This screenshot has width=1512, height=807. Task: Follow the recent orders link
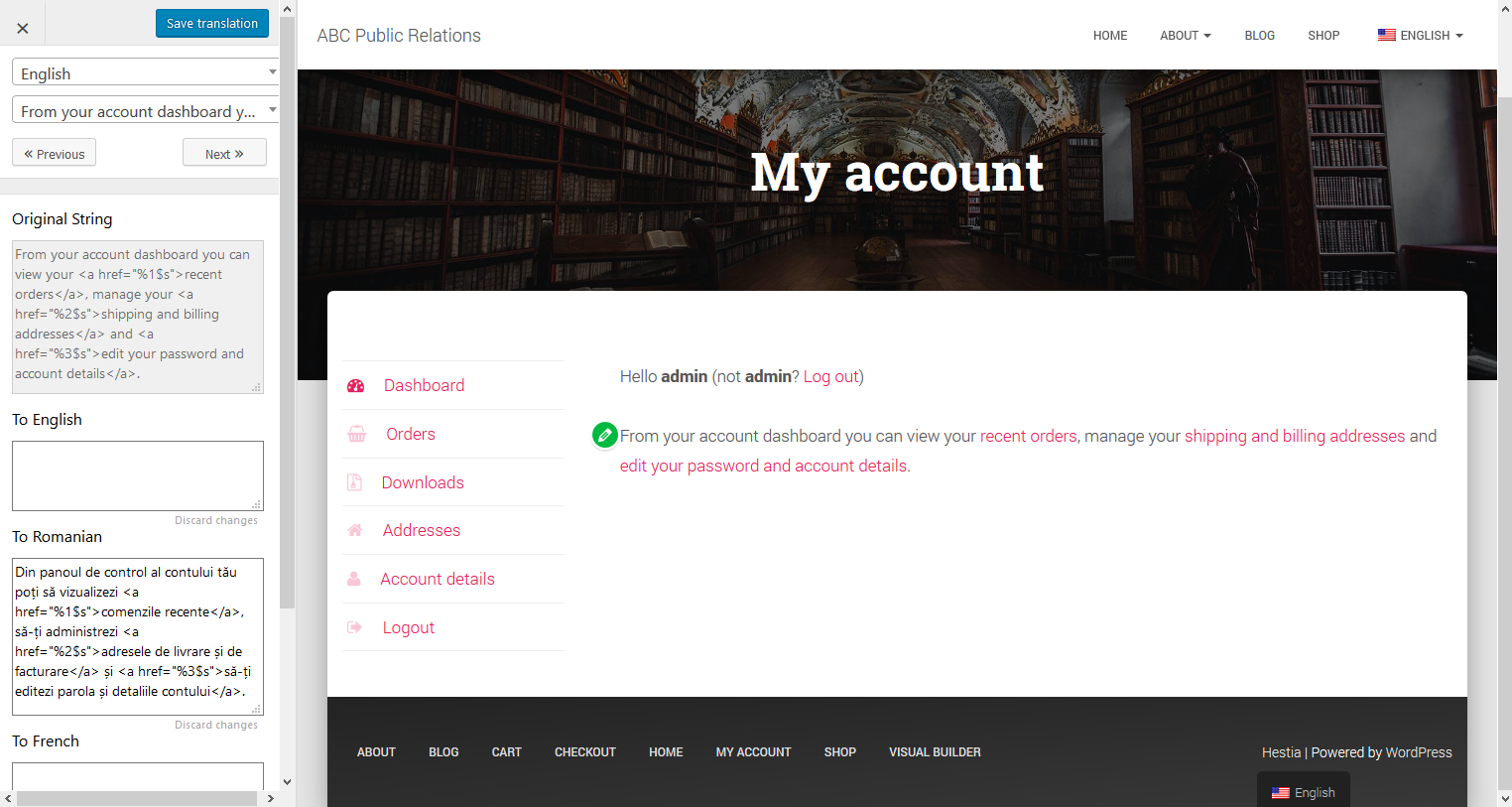pyautogui.click(x=1029, y=436)
